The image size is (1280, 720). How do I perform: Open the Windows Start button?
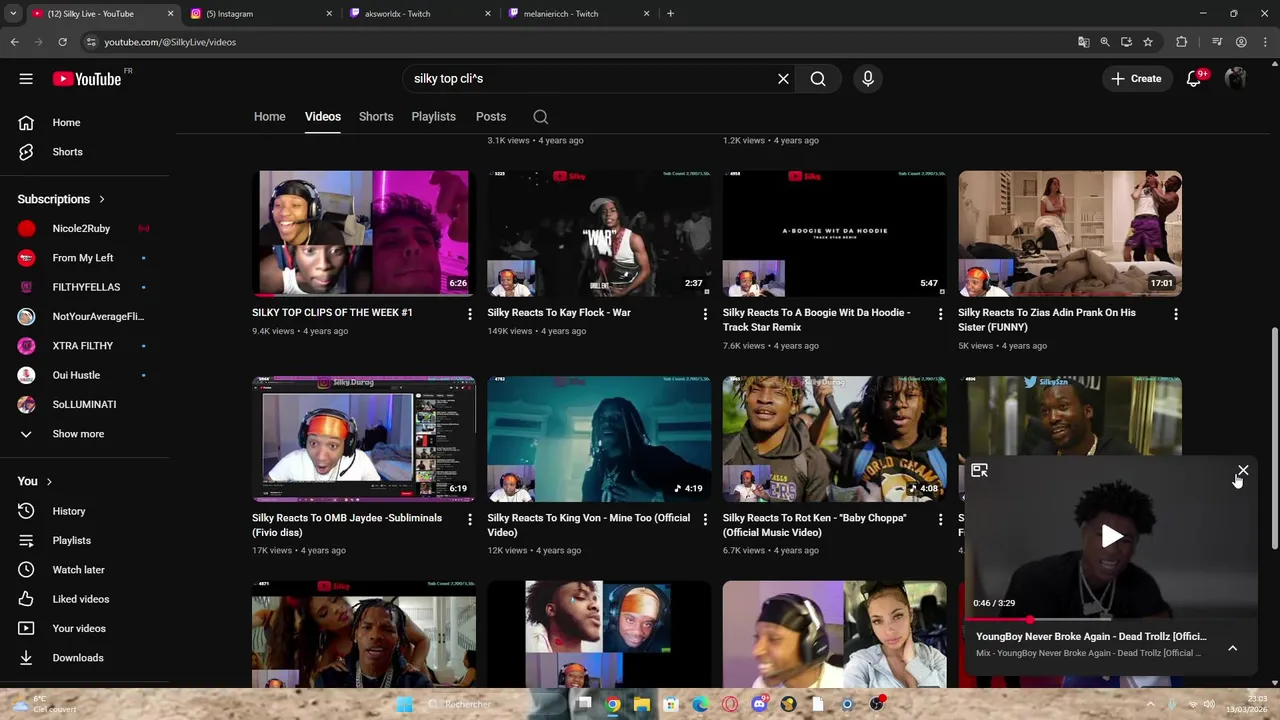click(404, 704)
